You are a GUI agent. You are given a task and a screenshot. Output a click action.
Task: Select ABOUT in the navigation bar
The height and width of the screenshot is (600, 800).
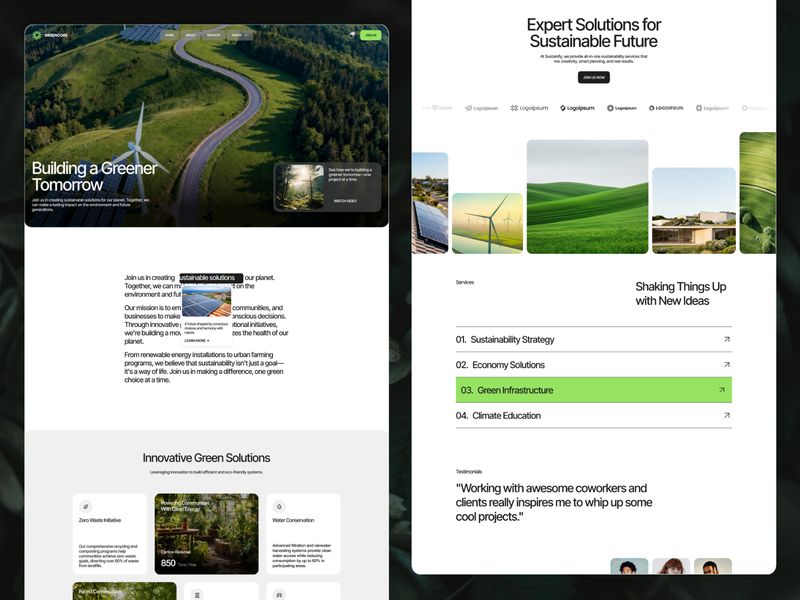pyautogui.click(x=189, y=34)
